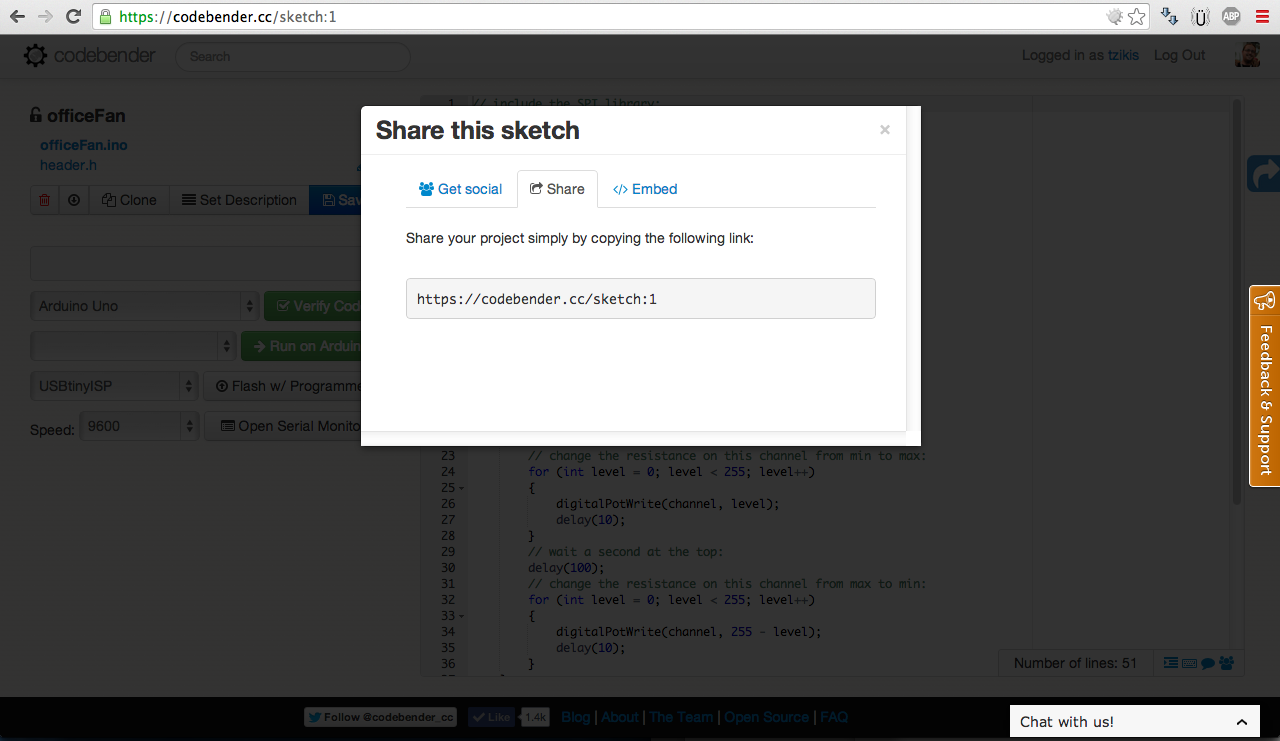The height and width of the screenshot is (741, 1280).
Task: Click the codebender search field
Action: point(293,56)
